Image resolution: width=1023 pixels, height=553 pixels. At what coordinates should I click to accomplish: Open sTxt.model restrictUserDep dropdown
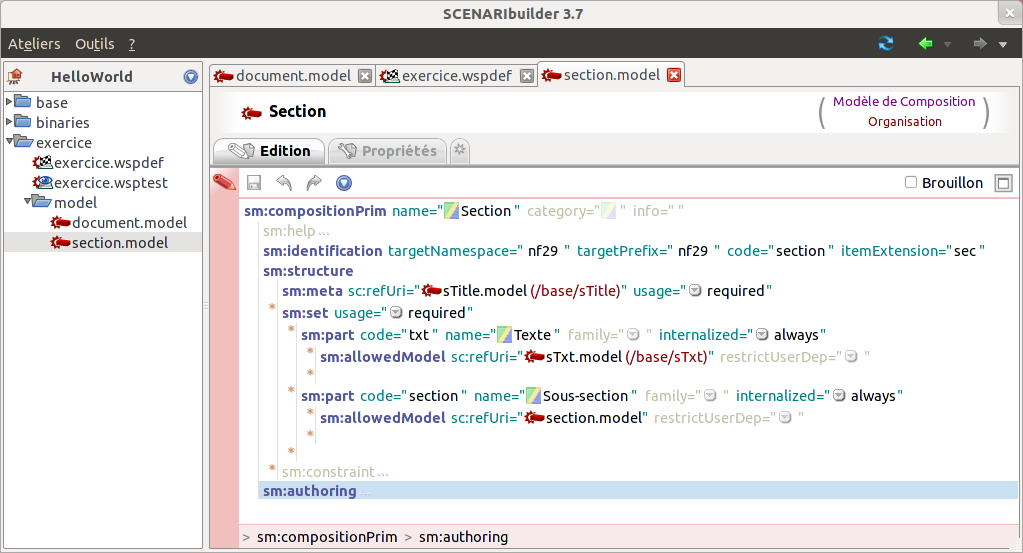coord(851,356)
